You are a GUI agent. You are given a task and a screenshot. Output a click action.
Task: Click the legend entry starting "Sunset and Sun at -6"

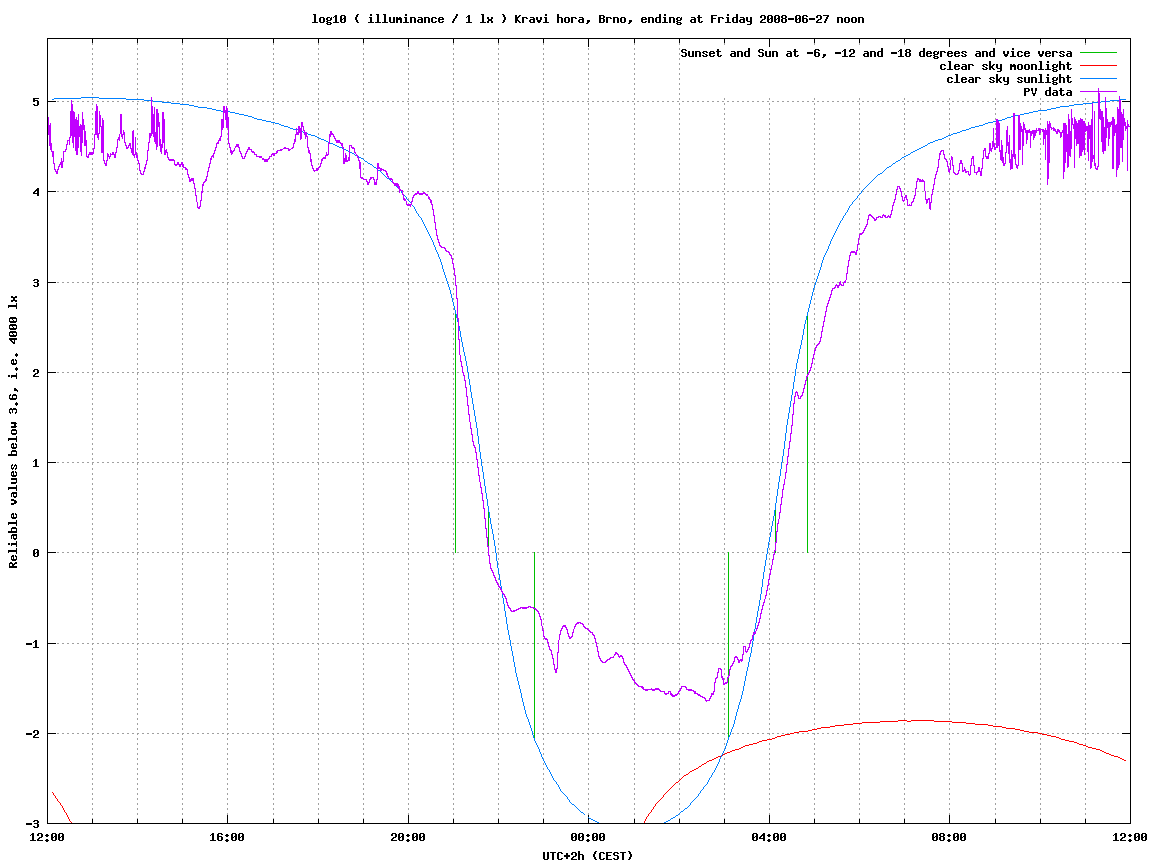pos(876,53)
